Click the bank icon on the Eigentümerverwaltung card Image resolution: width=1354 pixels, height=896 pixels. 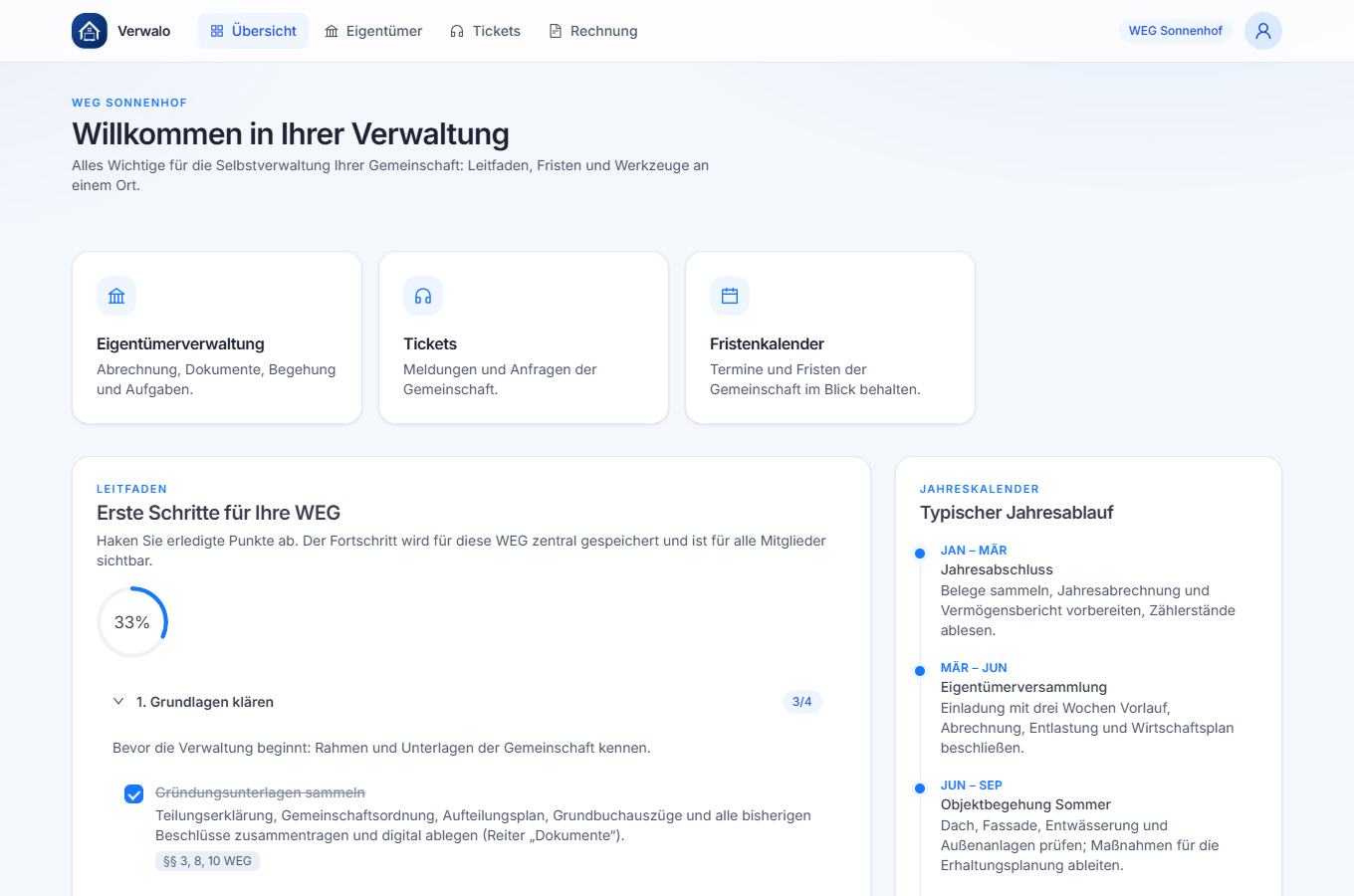pyautogui.click(x=116, y=296)
